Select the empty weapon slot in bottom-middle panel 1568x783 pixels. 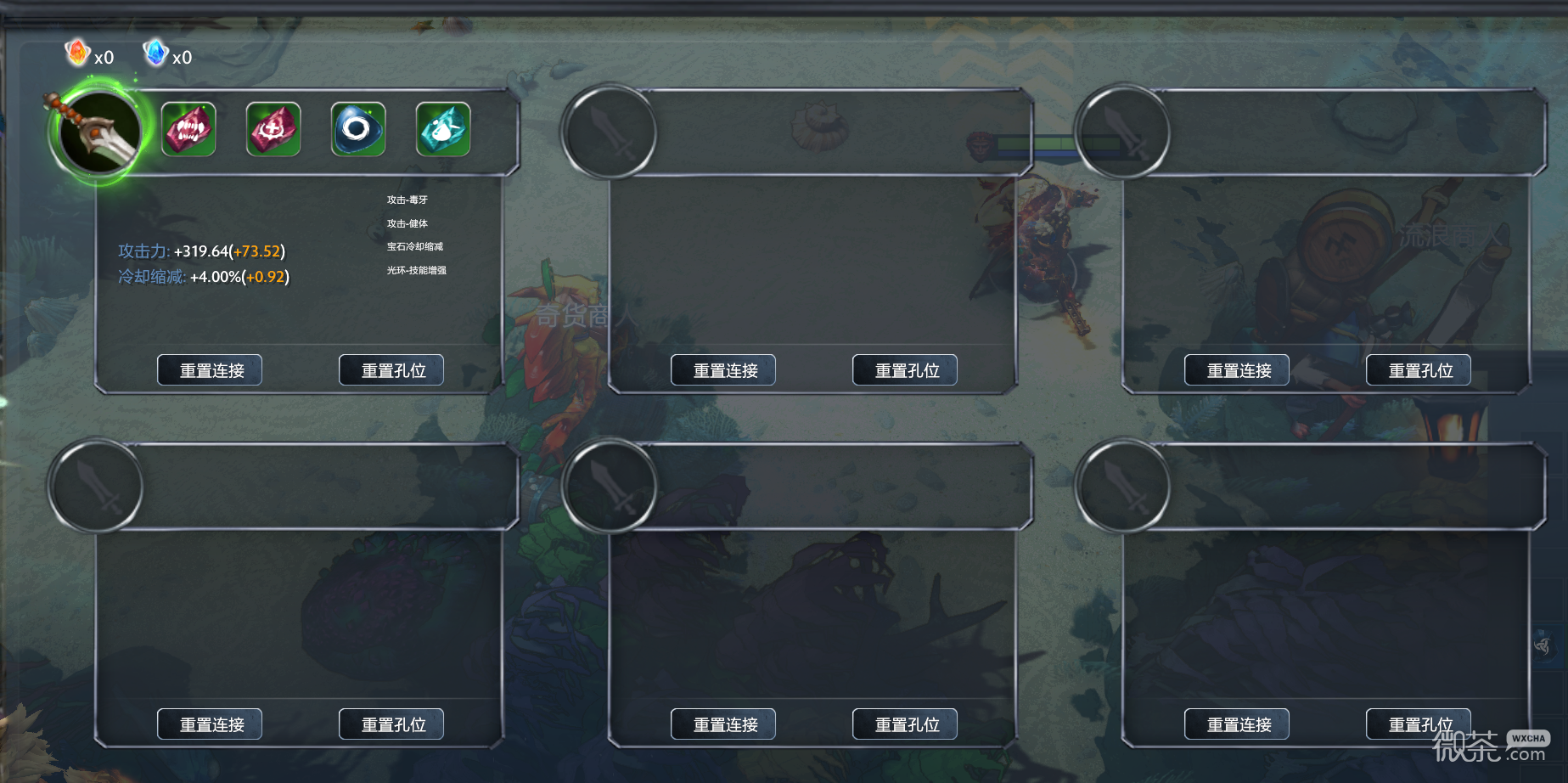609,486
